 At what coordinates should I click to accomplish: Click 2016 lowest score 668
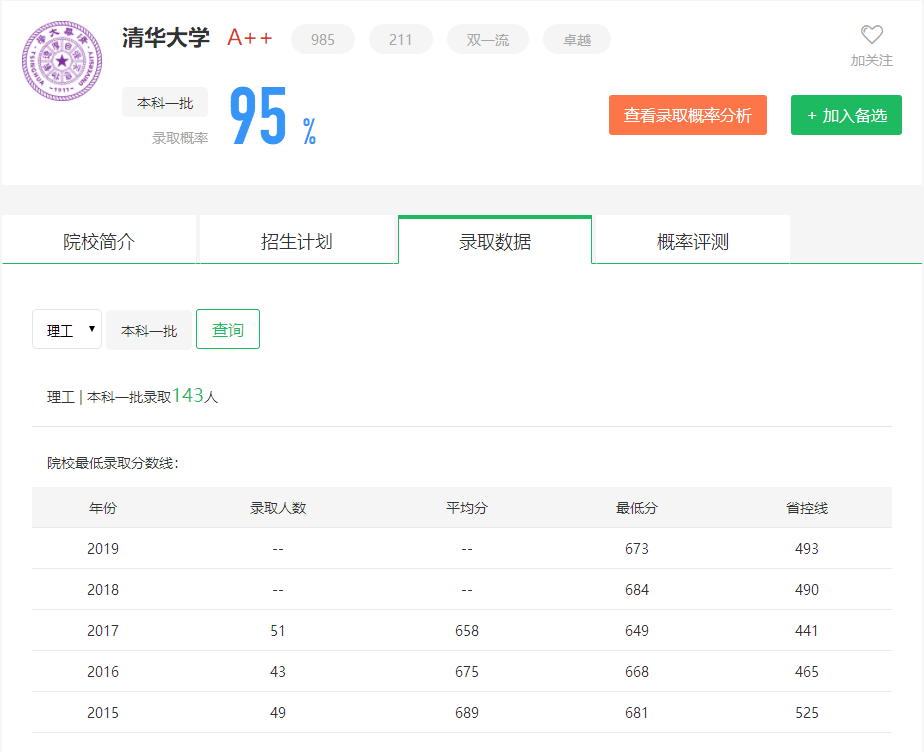[637, 672]
